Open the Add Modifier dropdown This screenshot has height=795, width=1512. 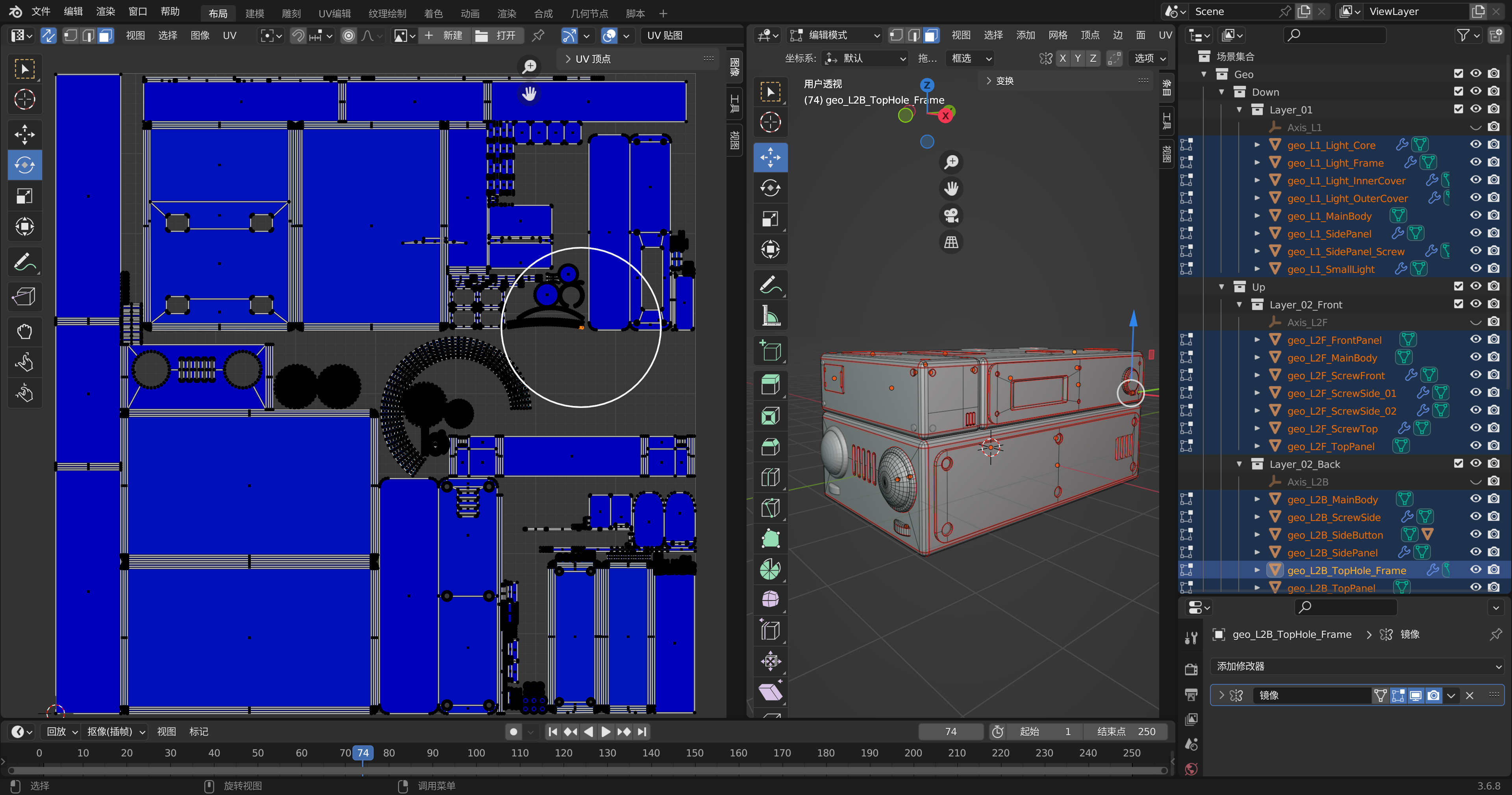[x=1356, y=666]
